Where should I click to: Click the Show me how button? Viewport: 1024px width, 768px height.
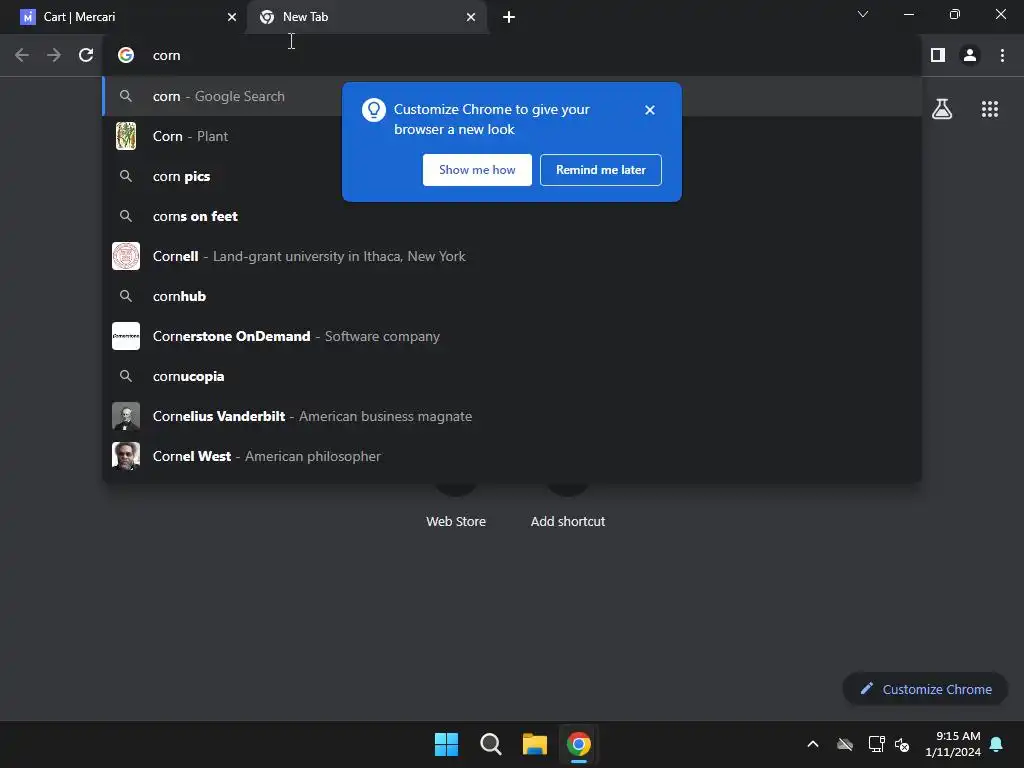pos(477,170)
